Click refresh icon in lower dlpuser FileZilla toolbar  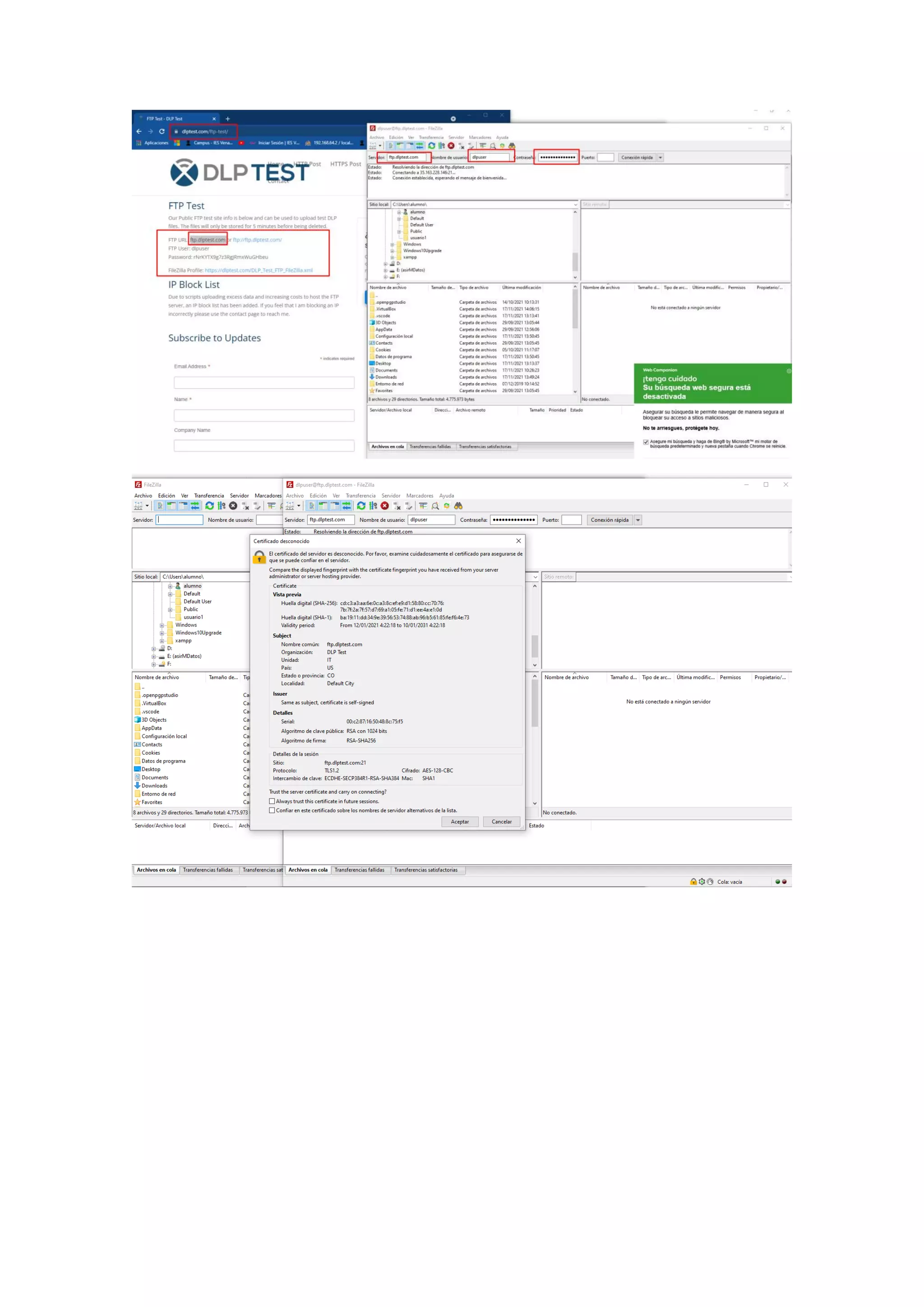[361, 505]
